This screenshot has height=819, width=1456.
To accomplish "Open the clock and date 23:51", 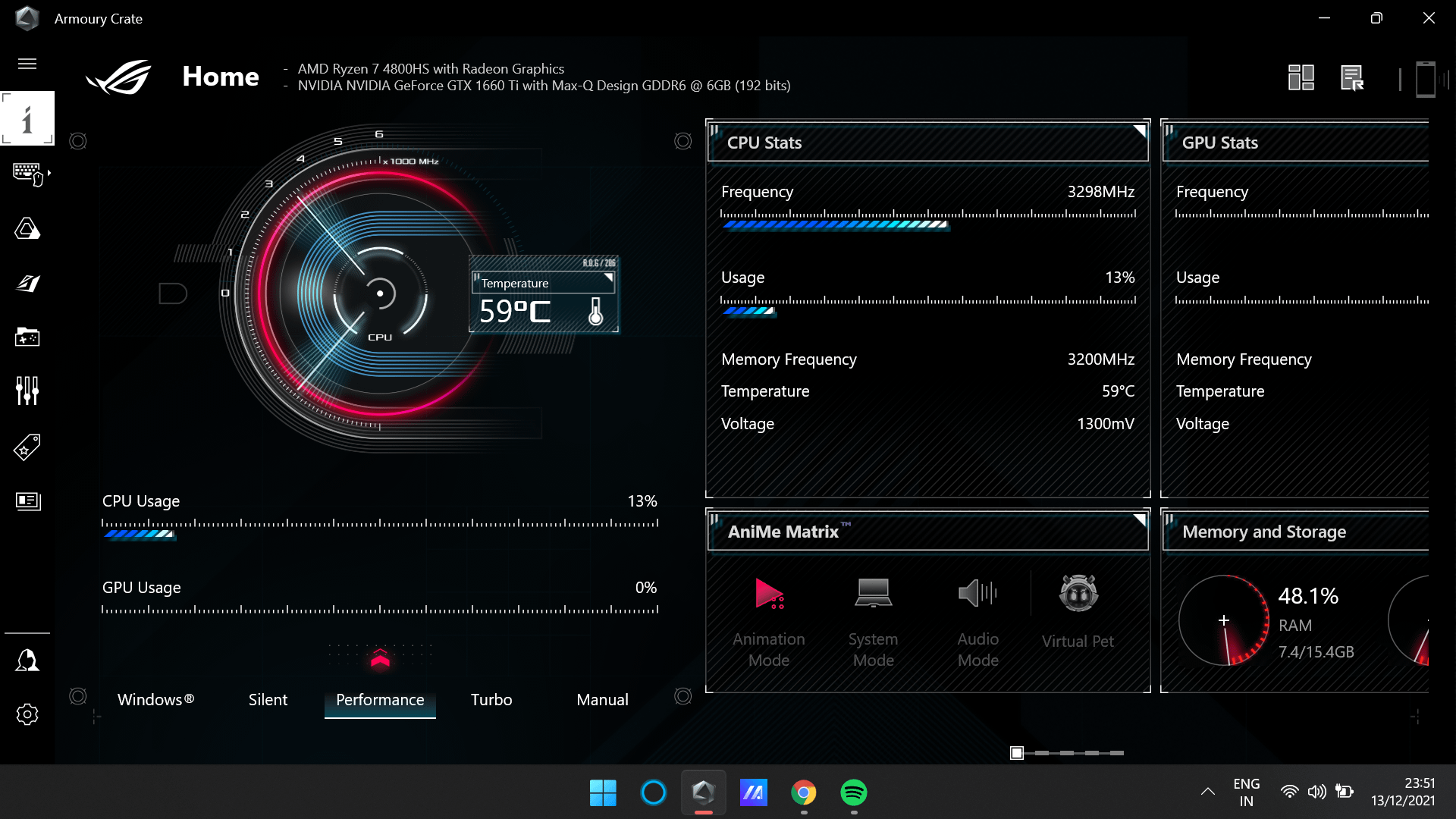I will tap(1403, 792).
